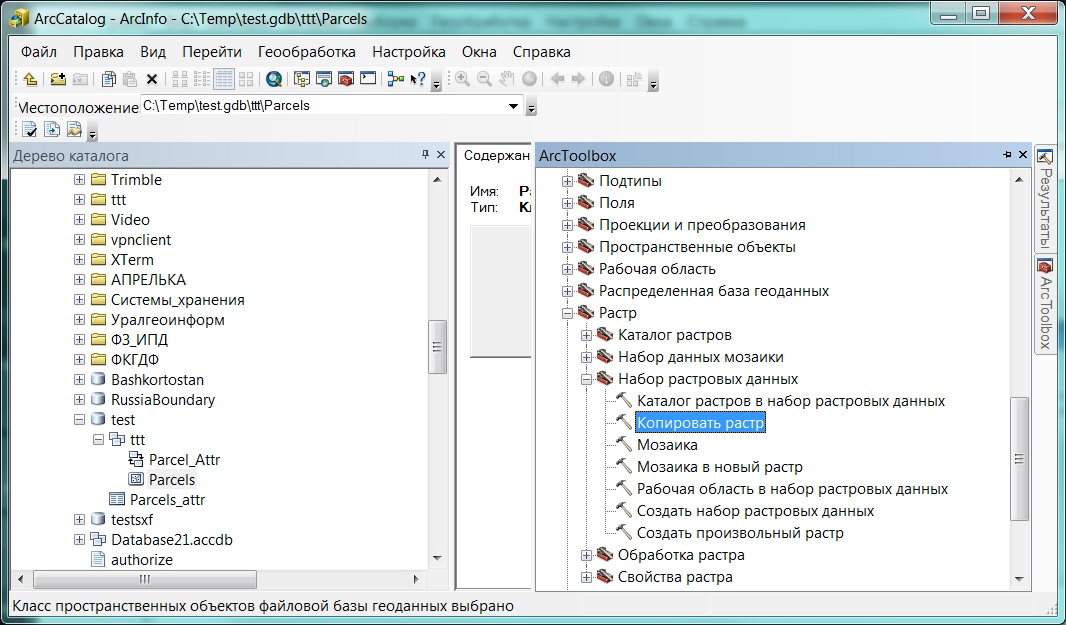1066x625 pixels.
Task: Collapse the ttt dataset node under test
Action: tap(99, 439)
